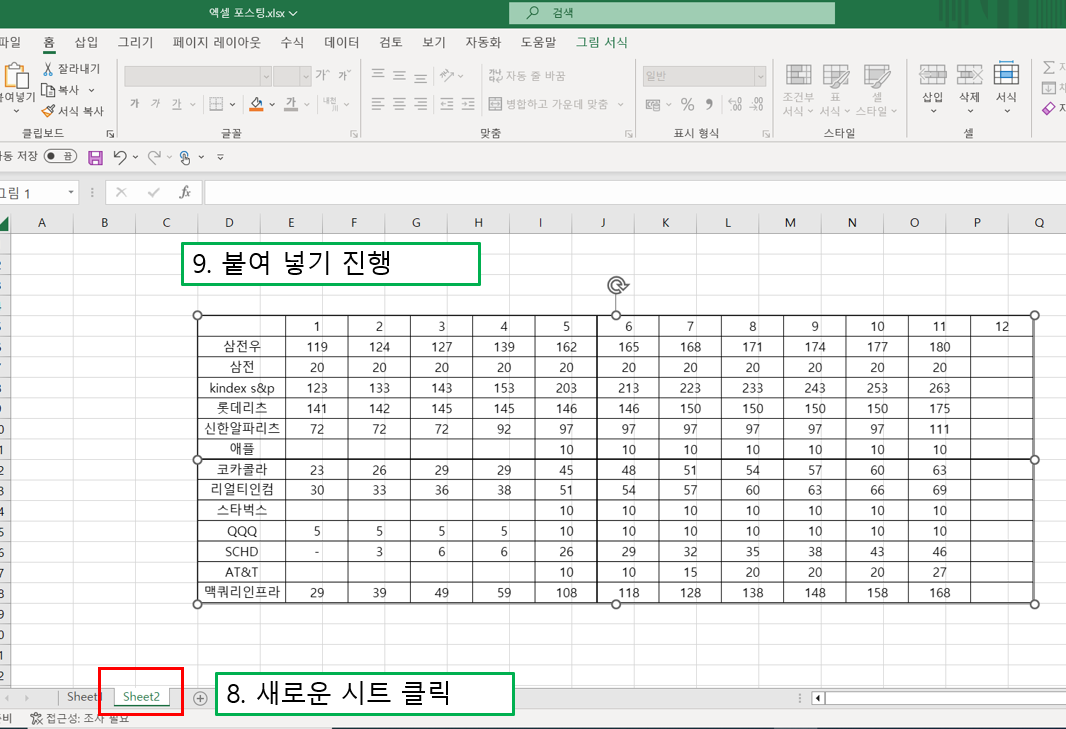Open the Review (검토) tab
1066x729 pixels.
click(391, 42)
